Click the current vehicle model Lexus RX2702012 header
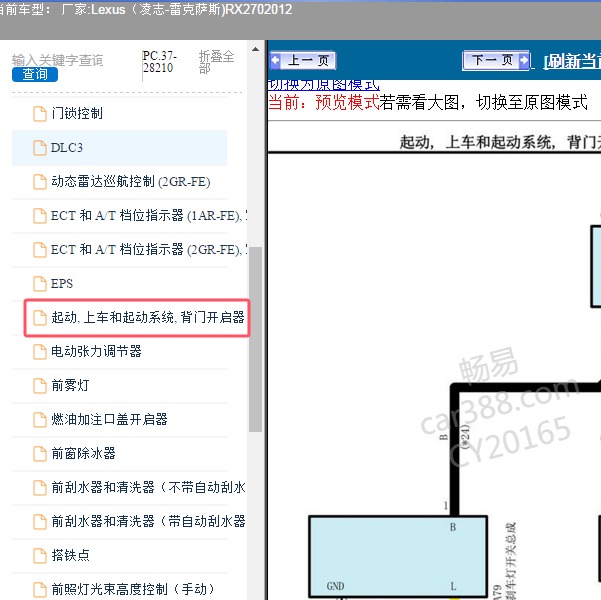601x600 pixels. click(x=146, y=9)
